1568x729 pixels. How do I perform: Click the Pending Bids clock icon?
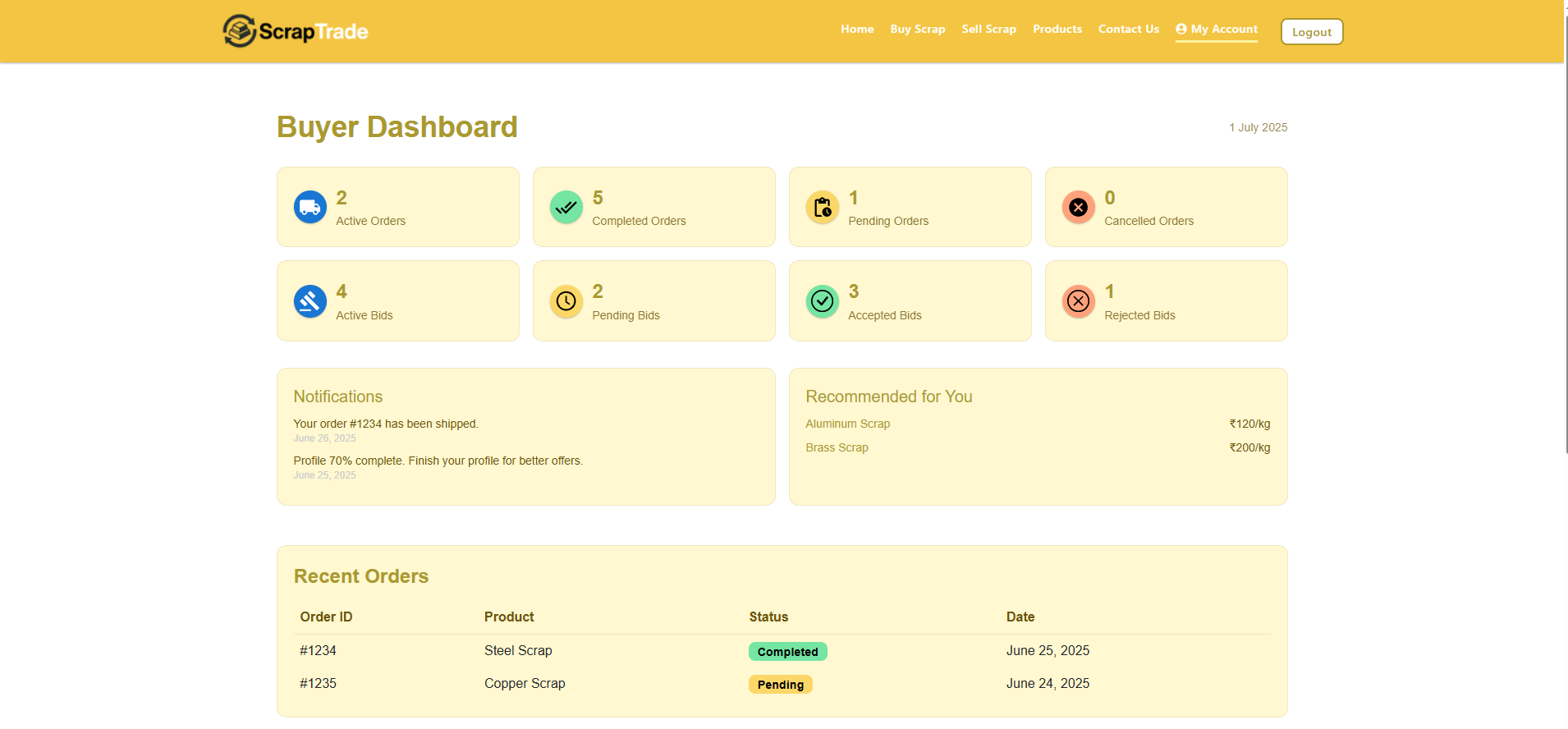[566, 301]
